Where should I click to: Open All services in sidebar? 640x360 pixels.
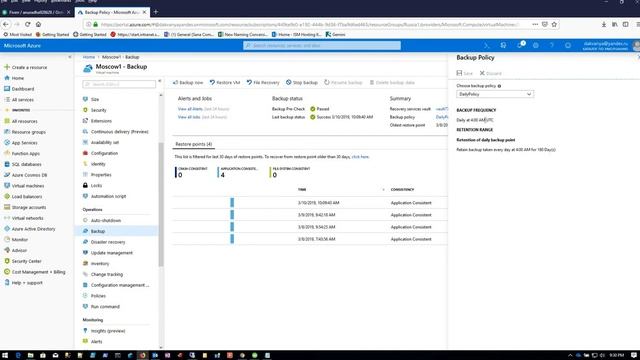click(x=19, y=100)
